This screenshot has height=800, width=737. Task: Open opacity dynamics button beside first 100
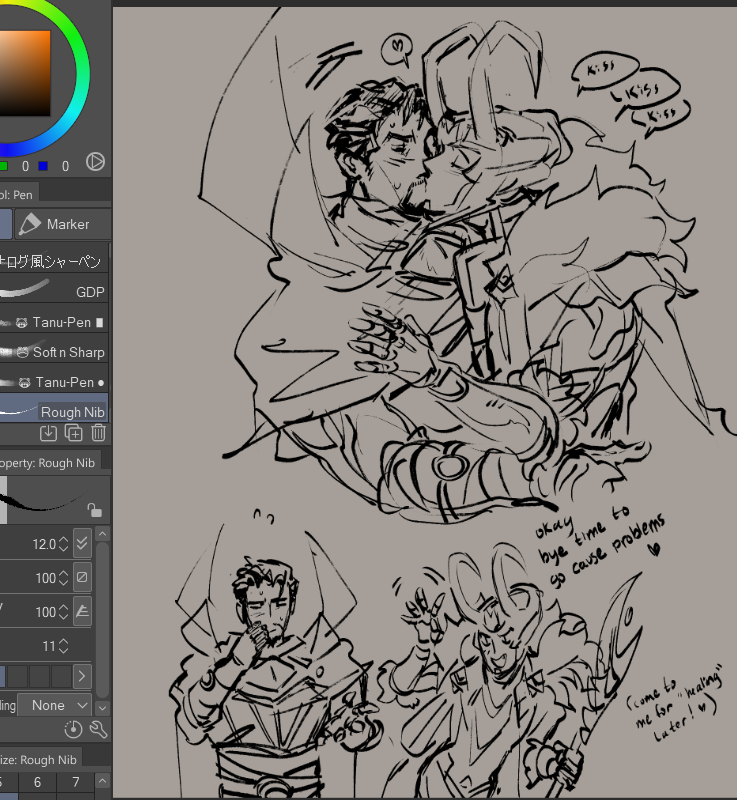click(82, 578)
